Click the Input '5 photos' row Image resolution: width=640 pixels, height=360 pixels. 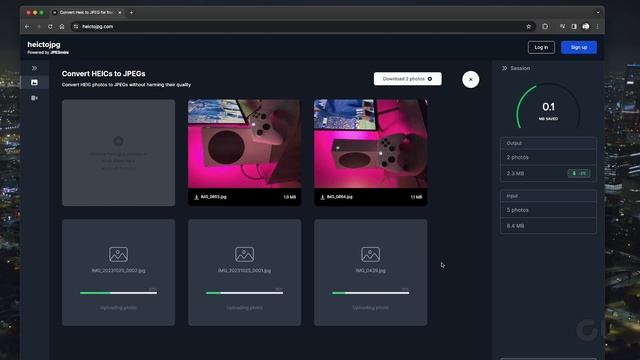548,210
